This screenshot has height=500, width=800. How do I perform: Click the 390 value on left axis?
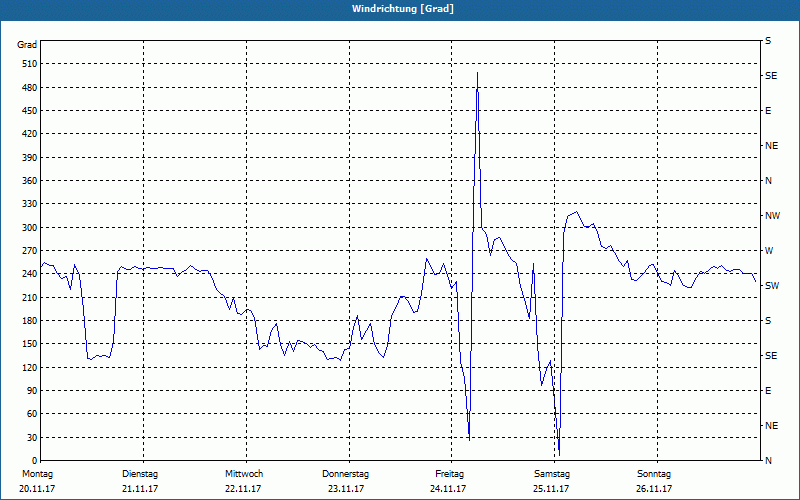30,158
